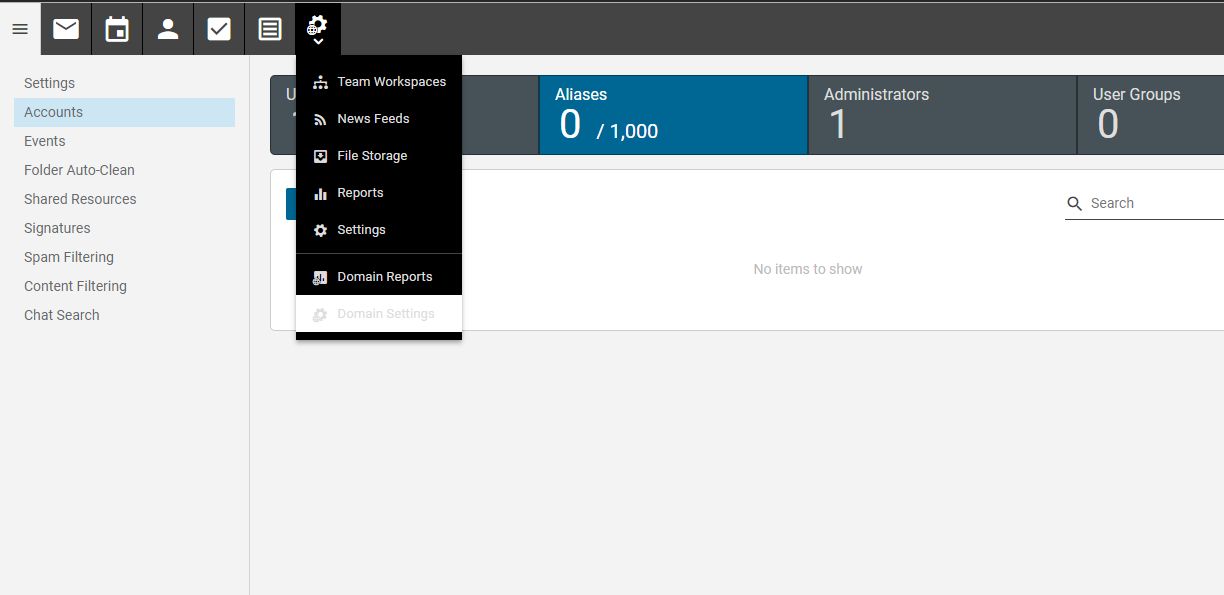Open the Tasks checkmark icon

tap(219, 29)
